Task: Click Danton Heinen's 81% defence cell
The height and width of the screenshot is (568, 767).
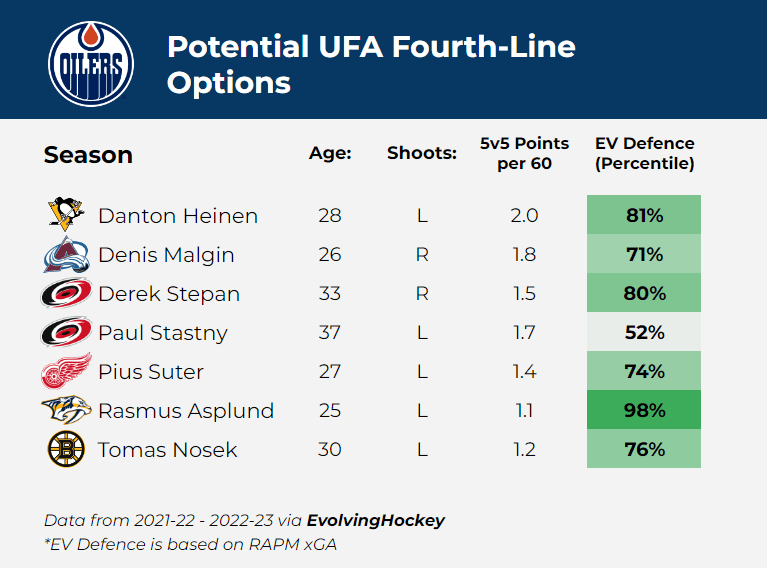Action: point(644,215)
